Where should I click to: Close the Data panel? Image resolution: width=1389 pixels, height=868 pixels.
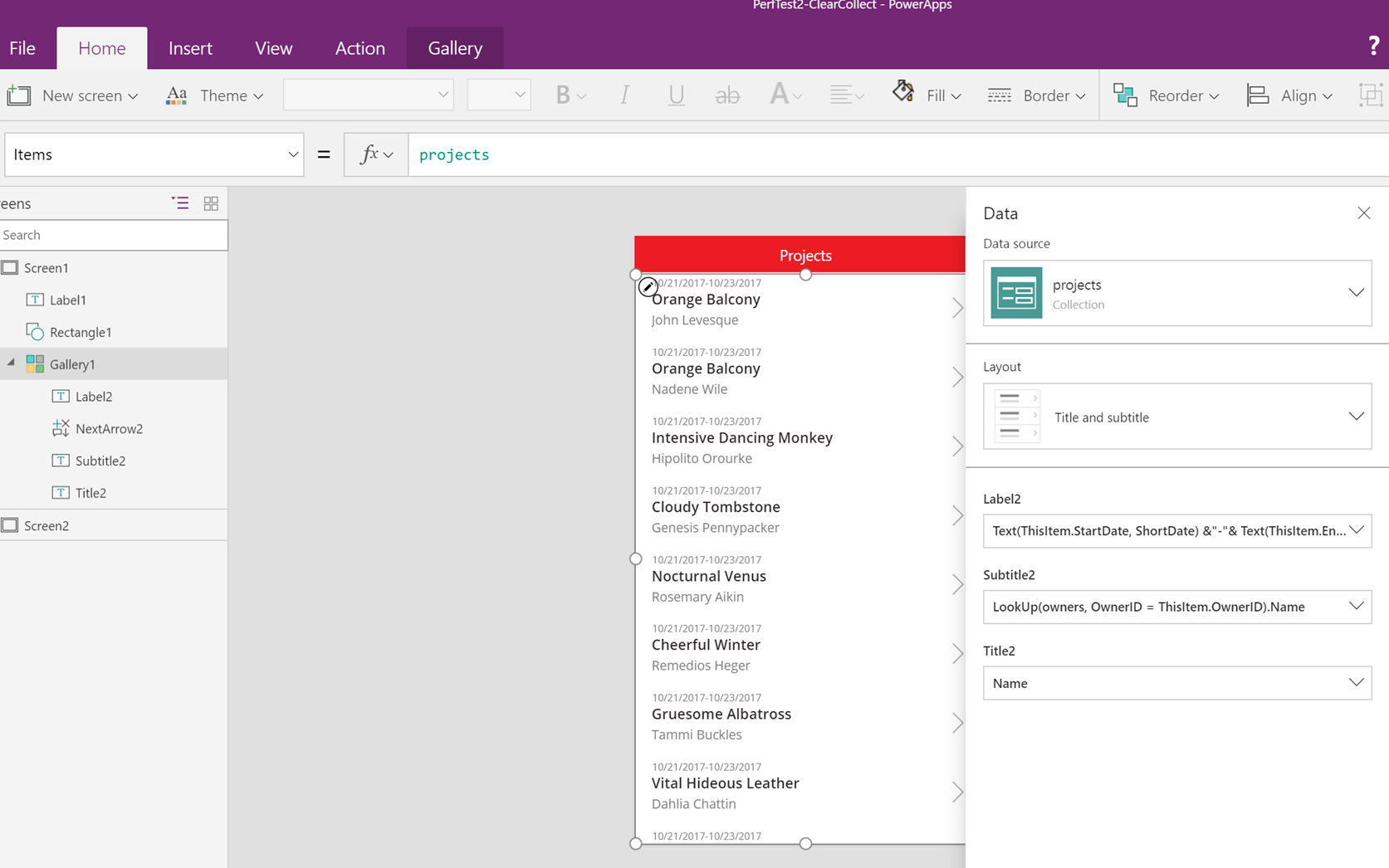click(x=1363, y=212)
